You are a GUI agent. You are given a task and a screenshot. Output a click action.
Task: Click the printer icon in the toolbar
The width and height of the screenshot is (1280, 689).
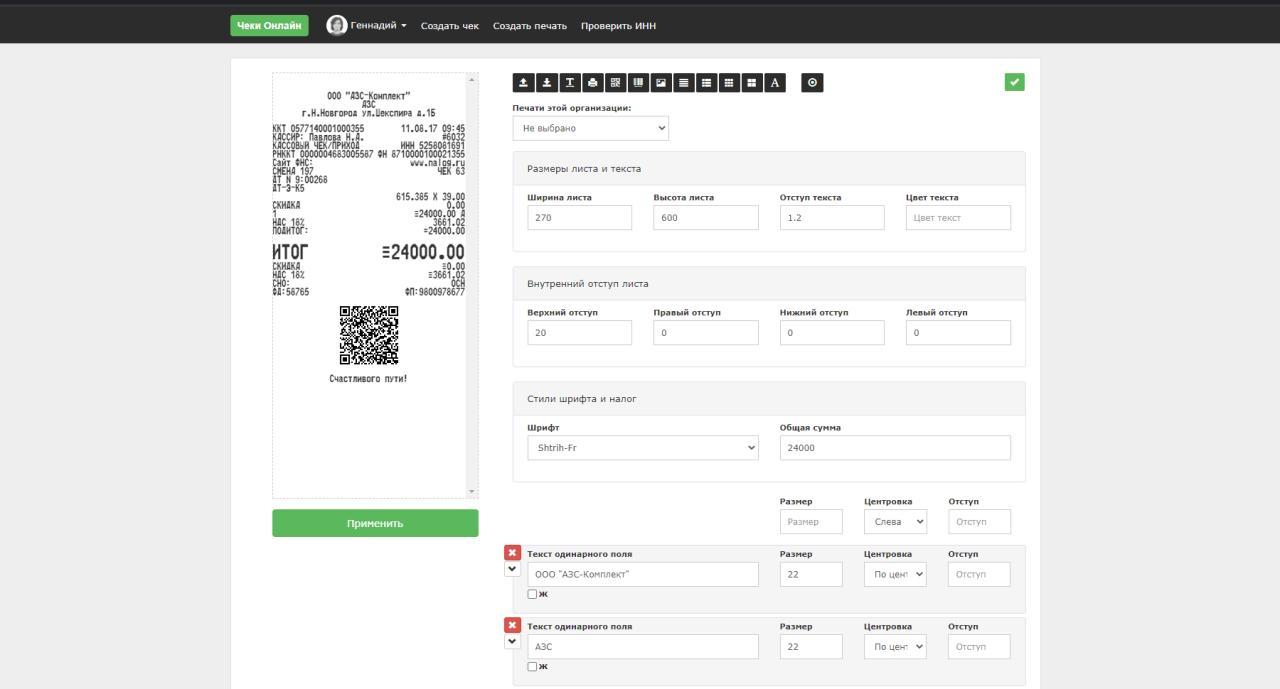592,83
